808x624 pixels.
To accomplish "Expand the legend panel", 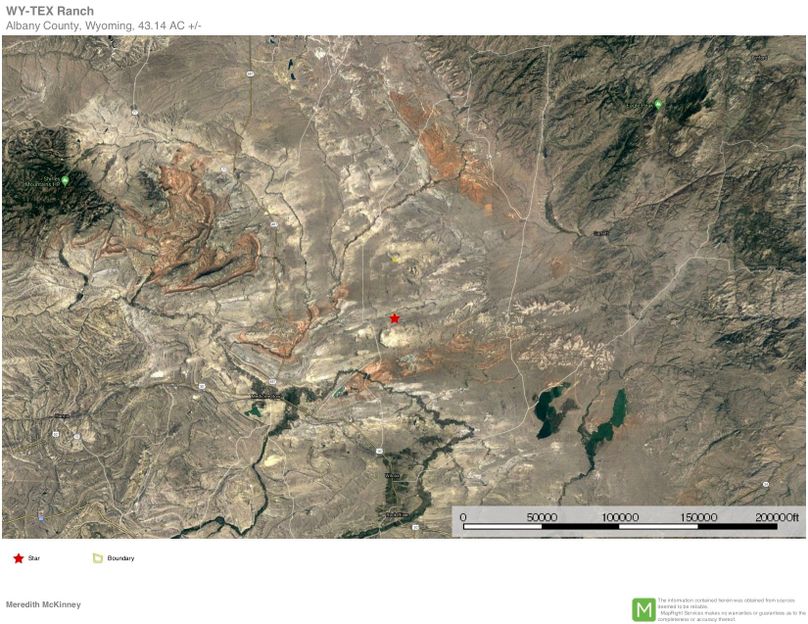I will [70, 559].
